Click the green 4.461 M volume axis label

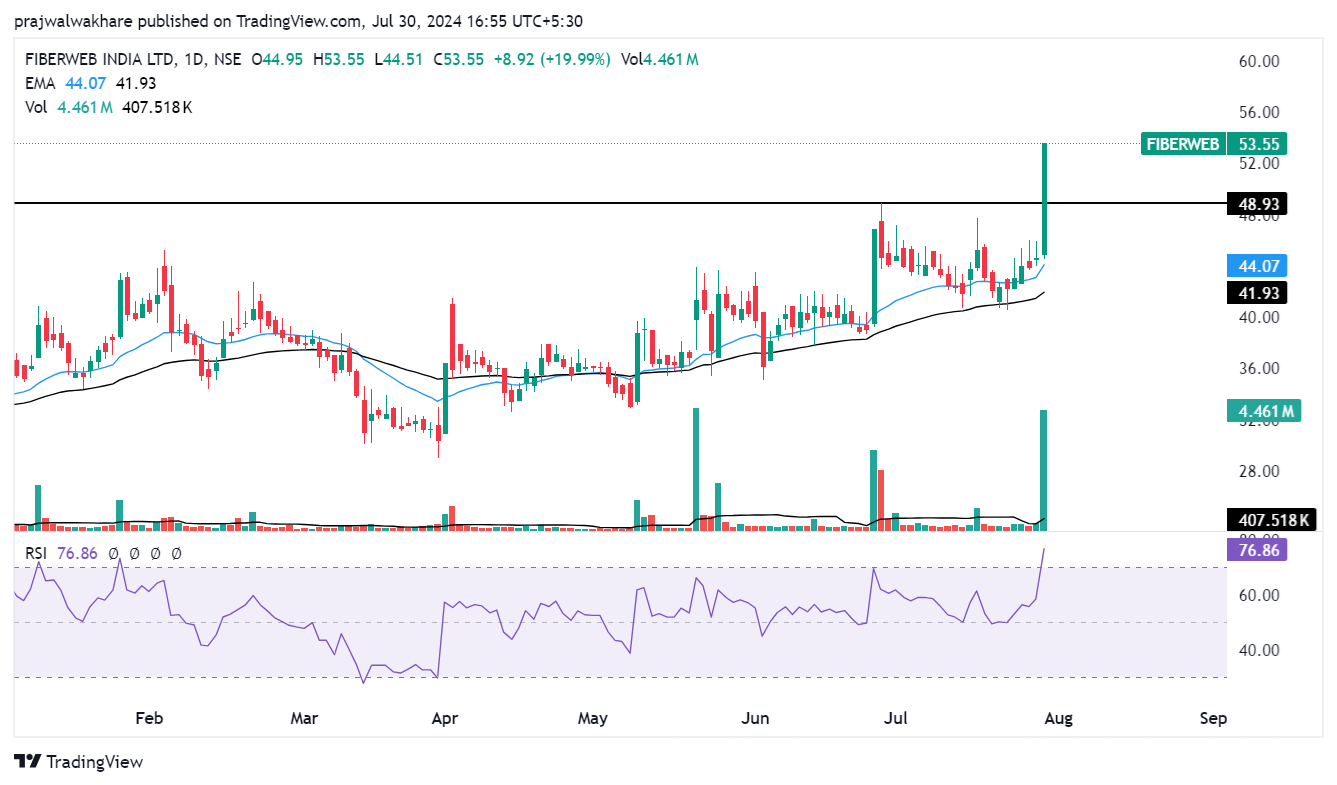point(1263,411)
